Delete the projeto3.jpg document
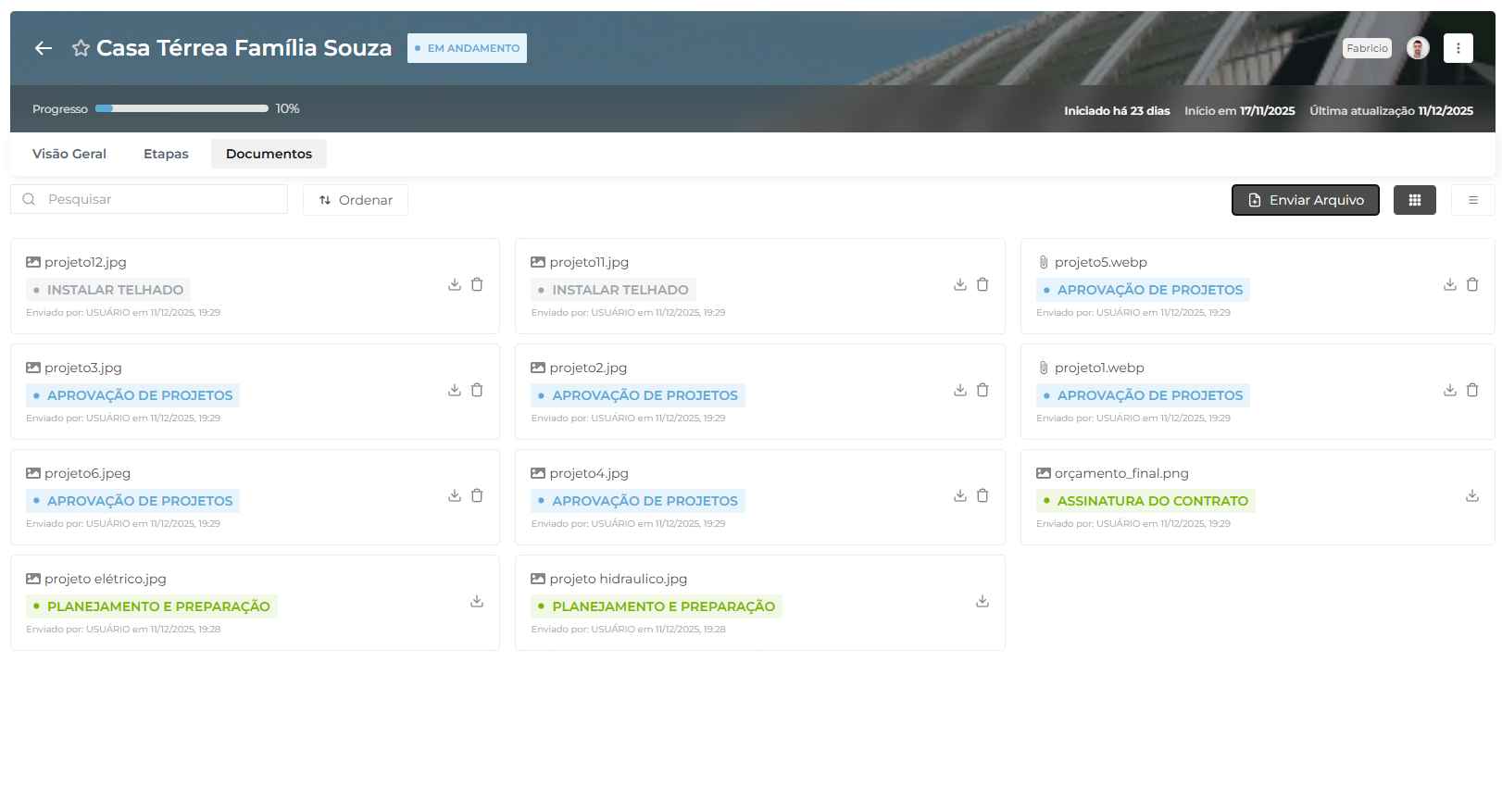 (477, 390)
